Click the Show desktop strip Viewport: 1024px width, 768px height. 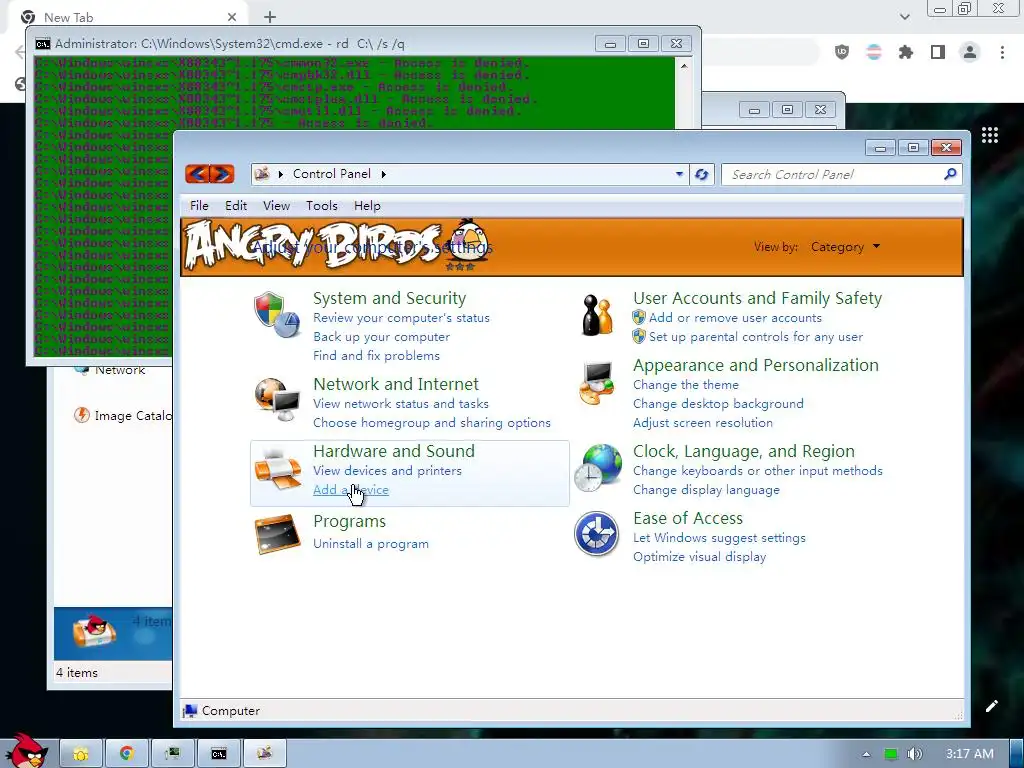pyautogui.click(x=1017, y=754)
